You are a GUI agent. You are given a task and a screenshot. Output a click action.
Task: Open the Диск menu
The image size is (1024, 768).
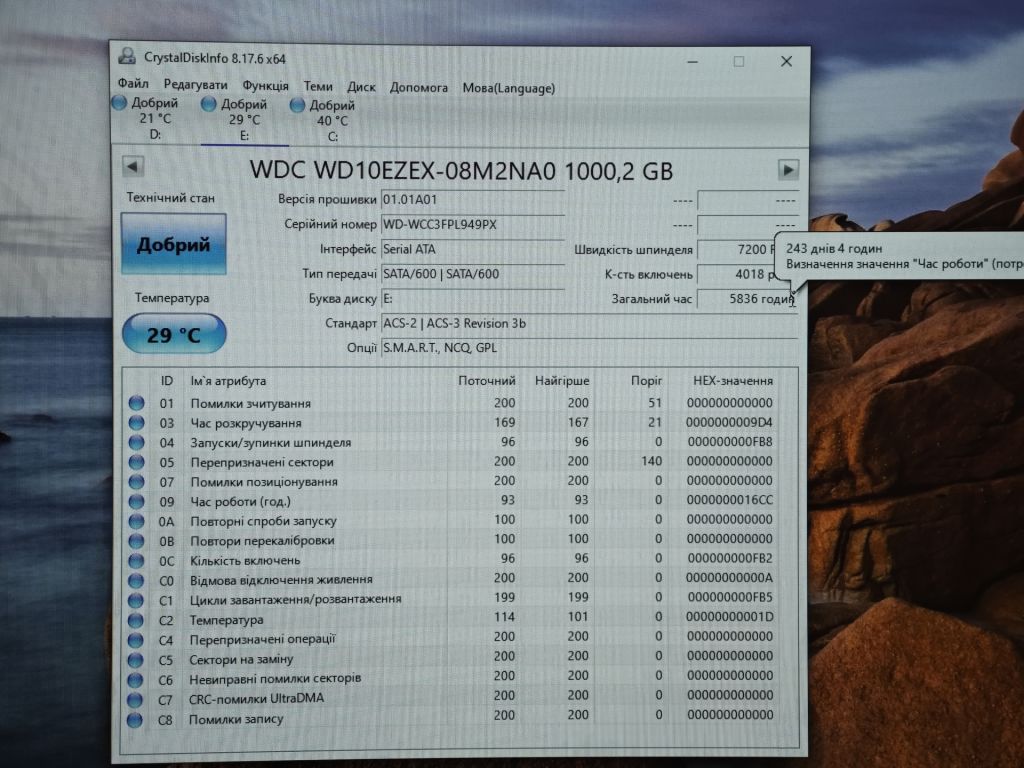pyautogui.click(x=361, y=87)
